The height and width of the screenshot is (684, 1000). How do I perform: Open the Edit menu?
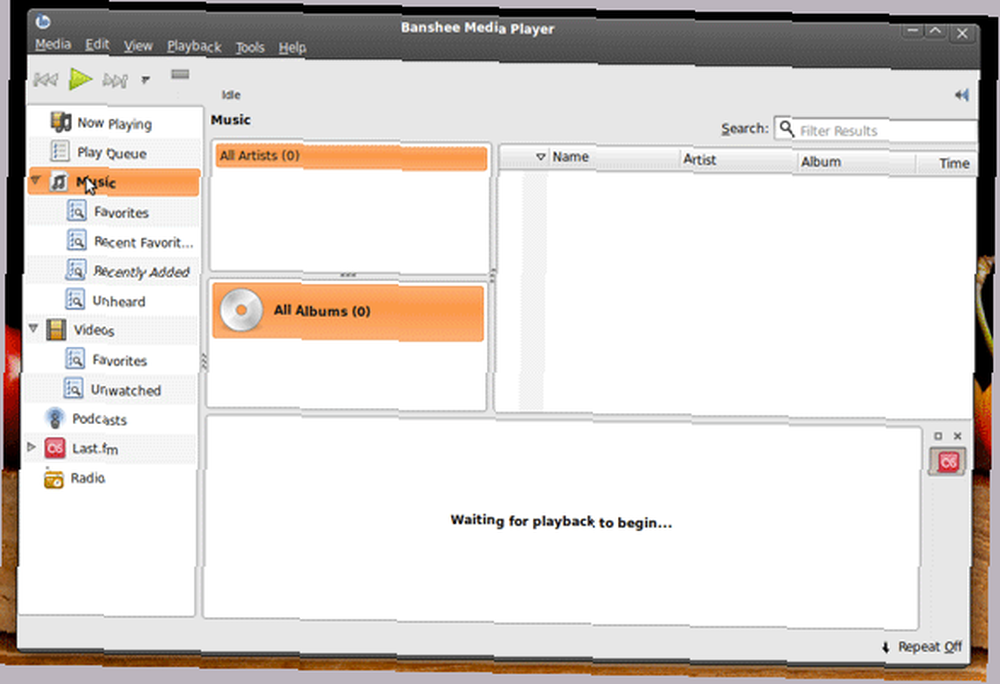98,45
